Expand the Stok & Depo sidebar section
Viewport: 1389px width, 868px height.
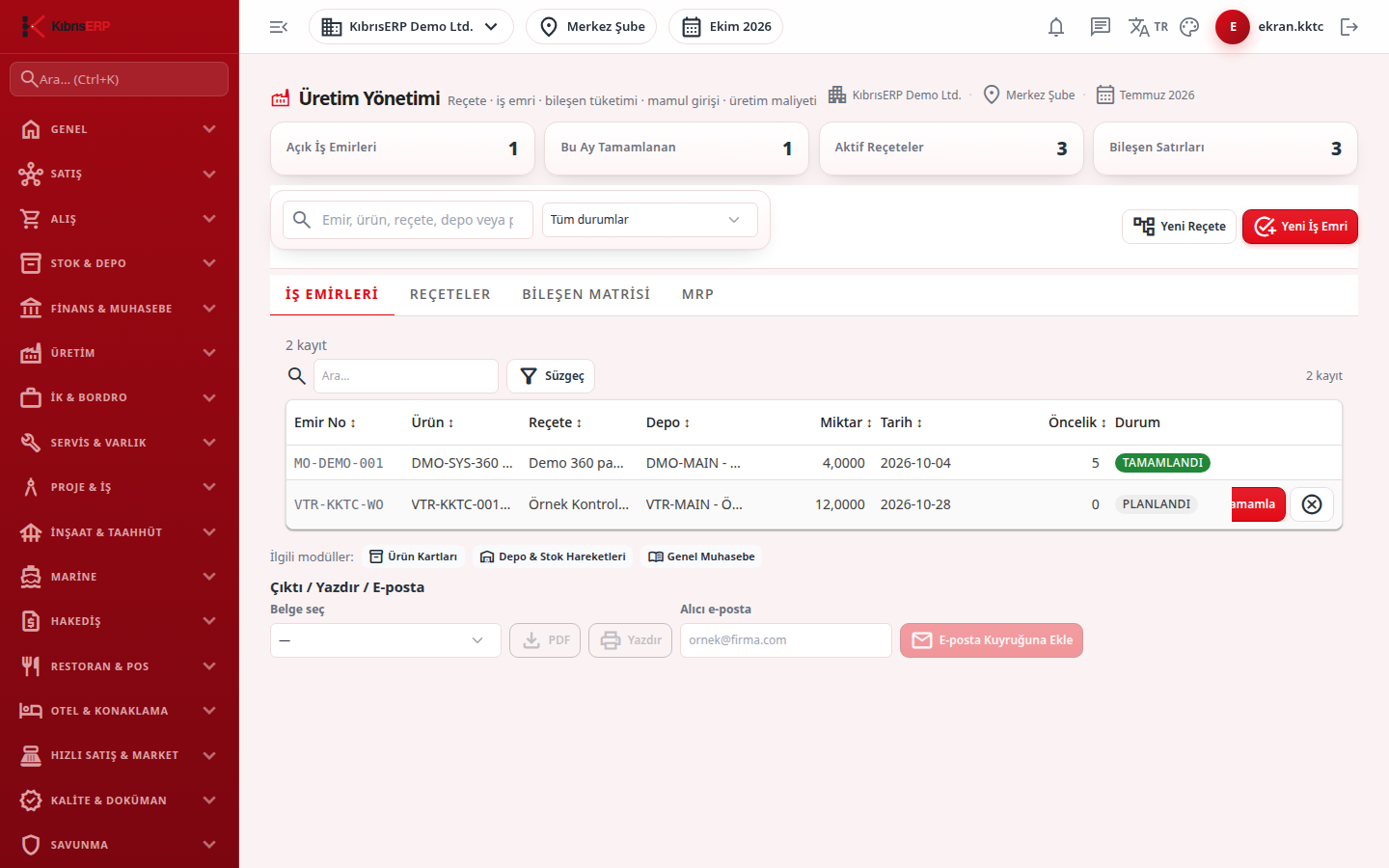120,263
